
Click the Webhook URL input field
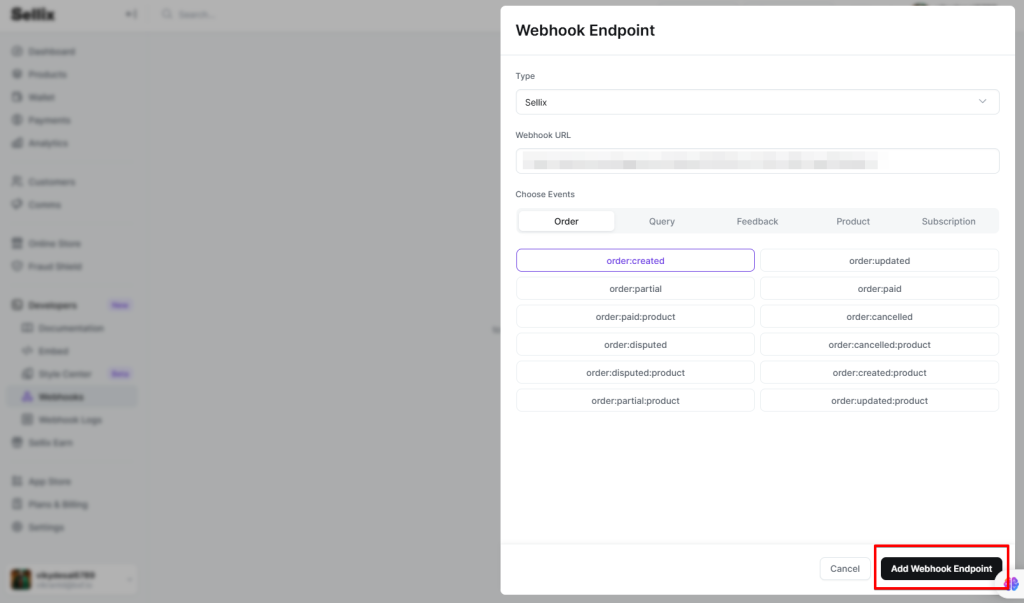point(757,161)
